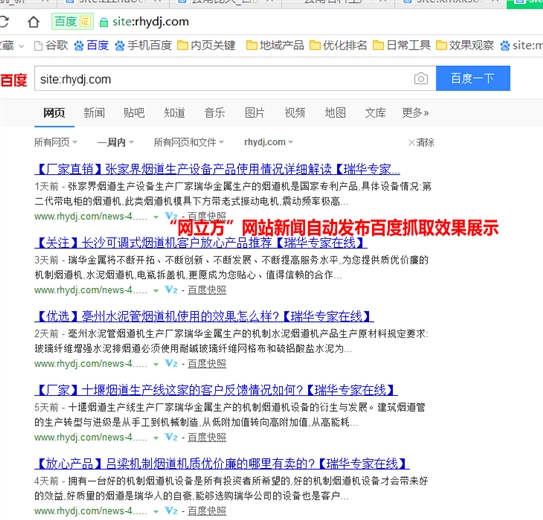Open the 一周内 time filter dropdown
The image size is (543, 520).
click(x=115, y=142)
